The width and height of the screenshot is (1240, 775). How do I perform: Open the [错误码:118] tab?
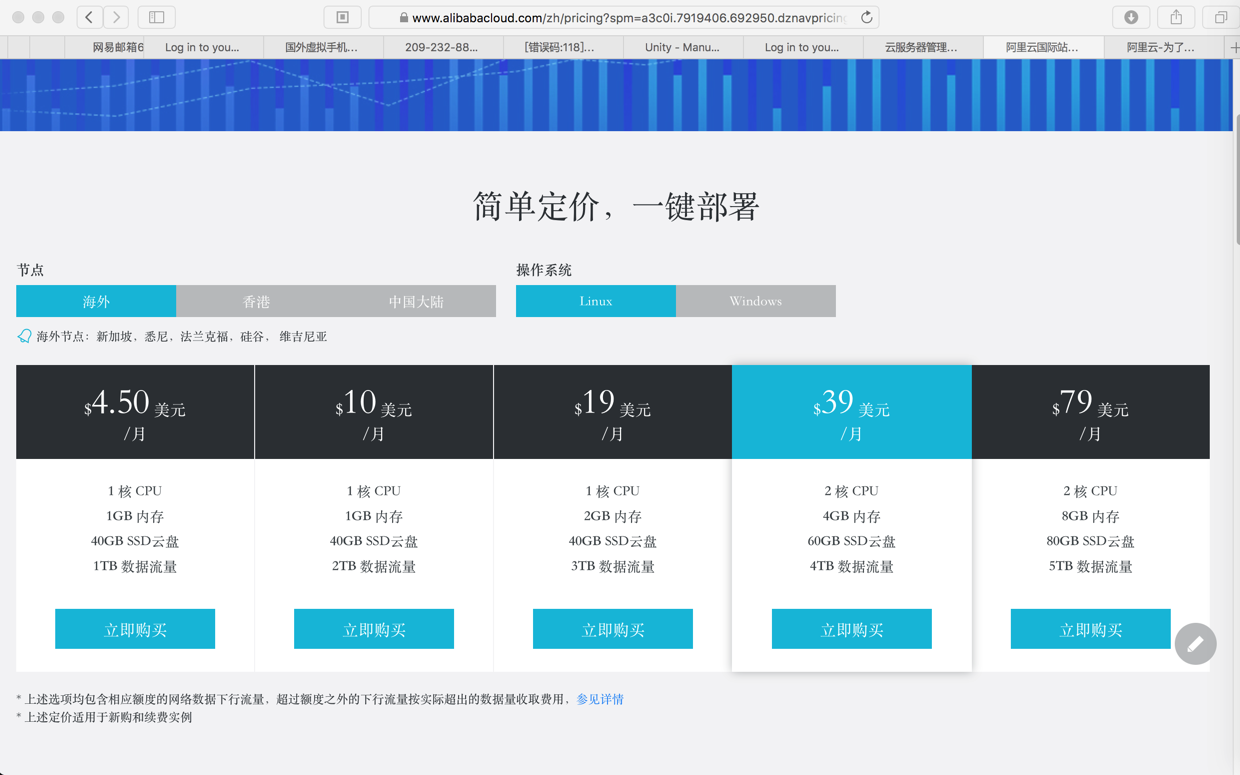[562, 47]
